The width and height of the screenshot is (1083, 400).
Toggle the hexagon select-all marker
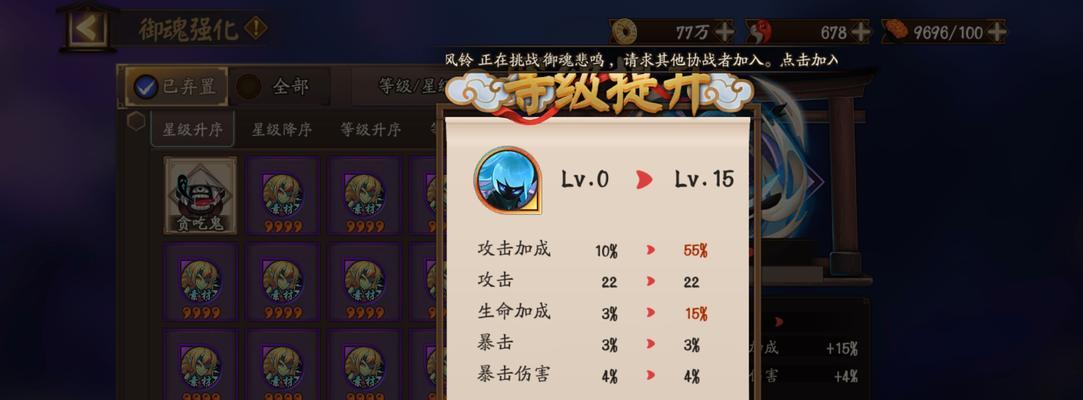click(x=136, y=121)
